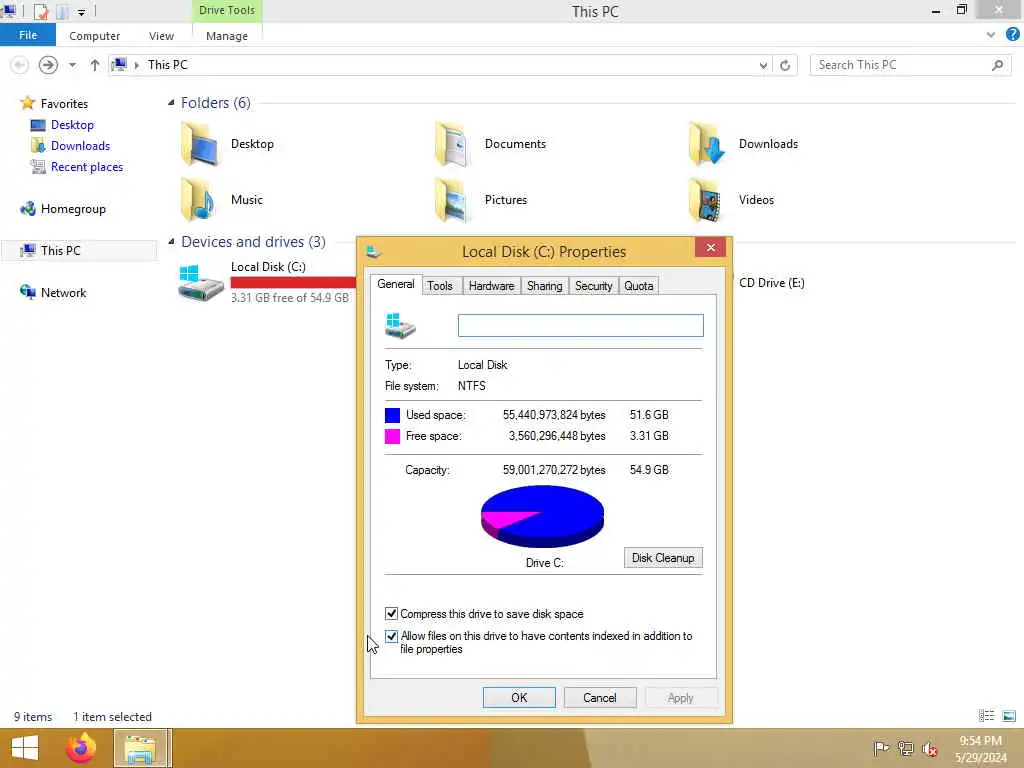Viewport: 1024px width, 768px height.
Task: Click File Explorer taskbar icon
Action: [141, 748]
